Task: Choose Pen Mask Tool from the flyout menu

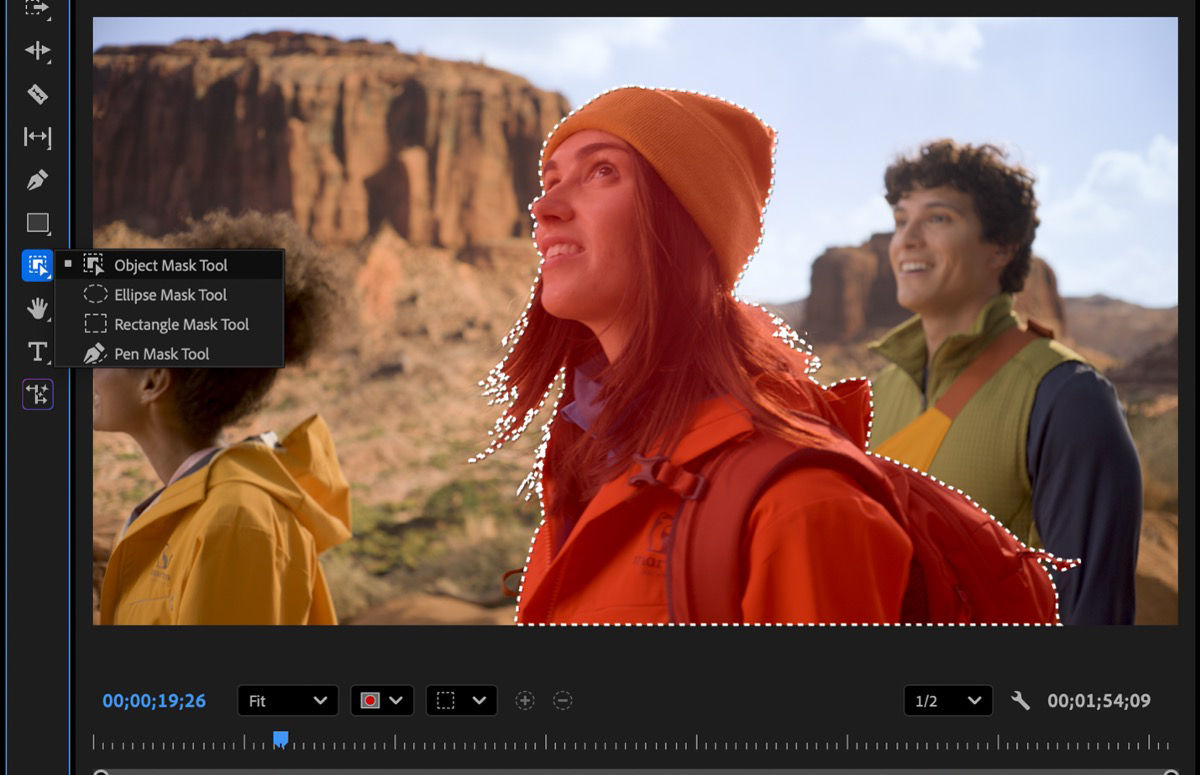Action: pos(162,354)
